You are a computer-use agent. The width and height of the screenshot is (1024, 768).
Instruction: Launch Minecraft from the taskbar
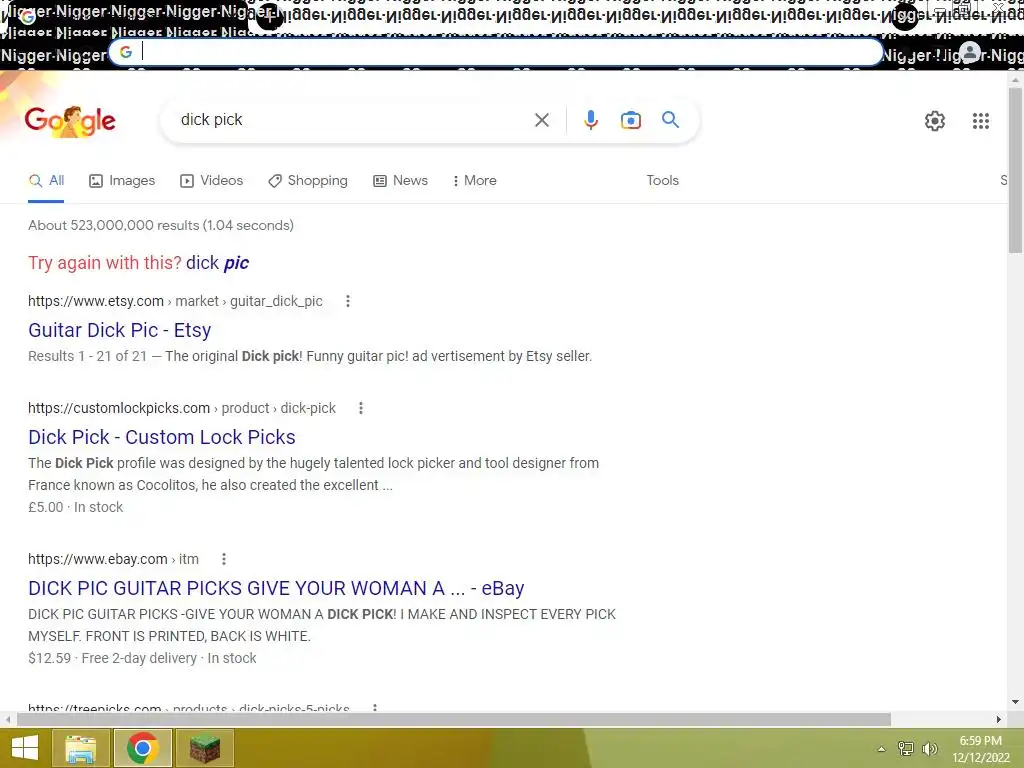(205, 748)
